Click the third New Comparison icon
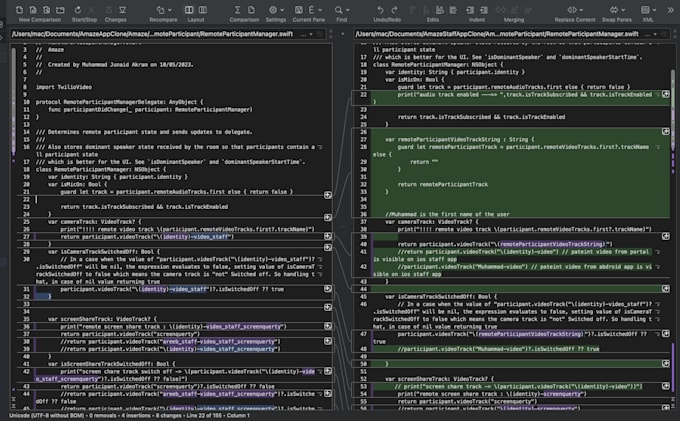This screenshot has height=421, width=680. click(46, 10)
